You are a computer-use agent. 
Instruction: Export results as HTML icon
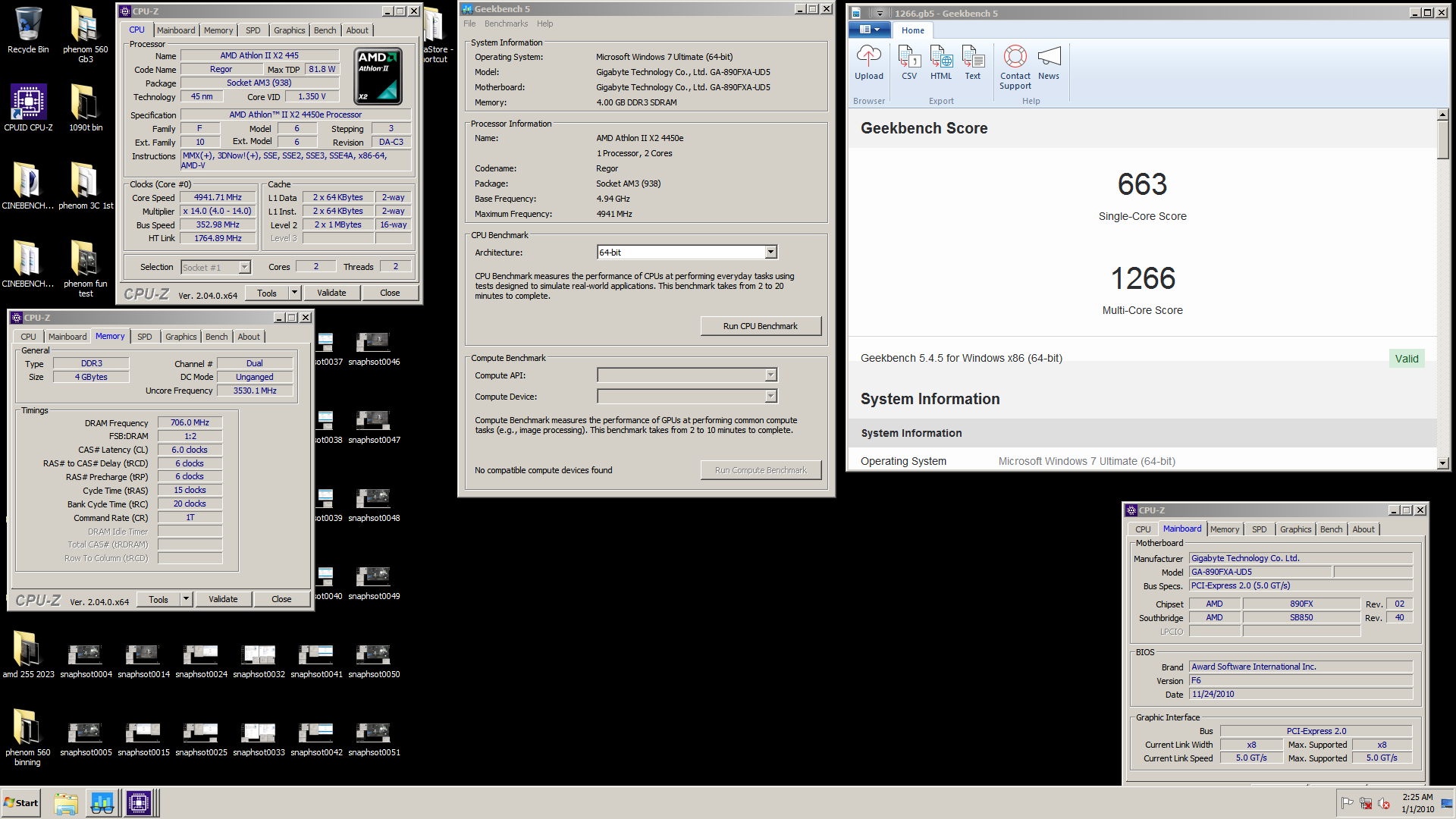(941, 62)
